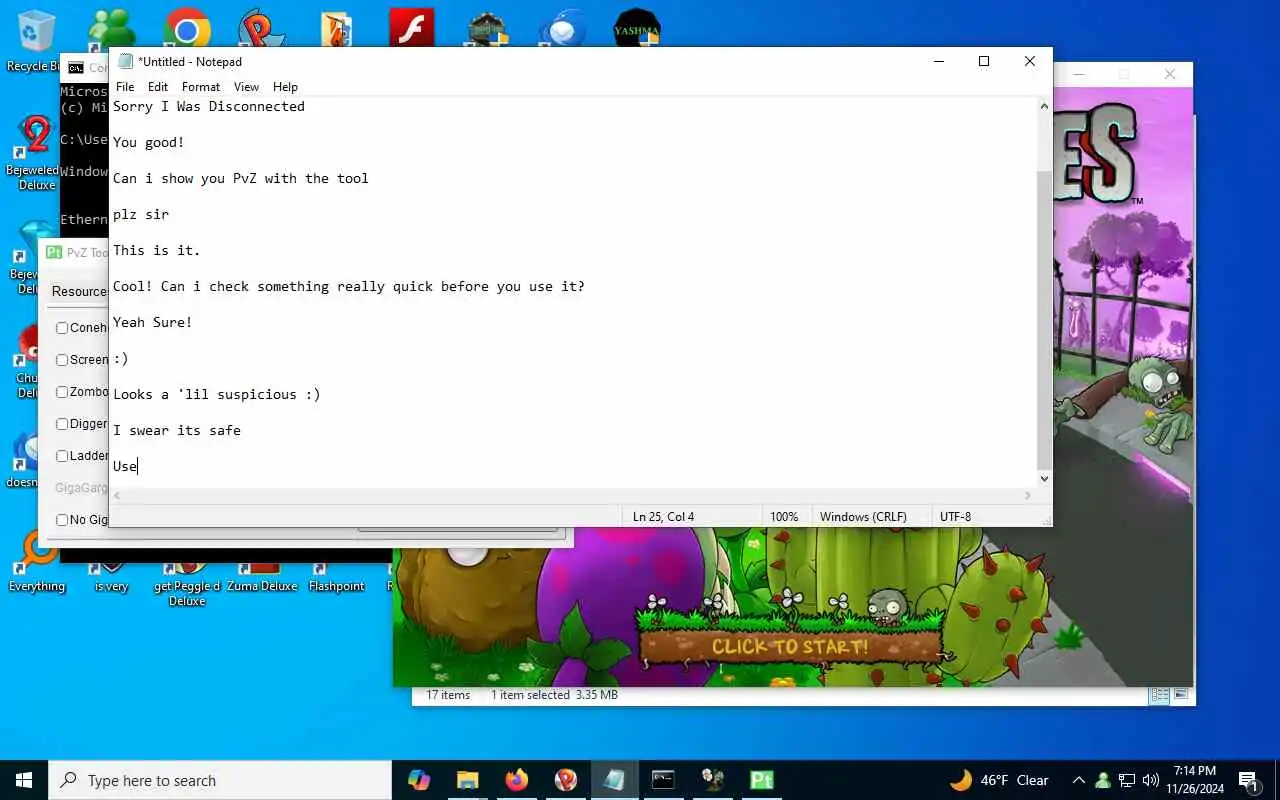Image resolution: width=1280 pixels, height=800 pixels.
Task: Show hidden system tray icons
Action: [1079, 780]
